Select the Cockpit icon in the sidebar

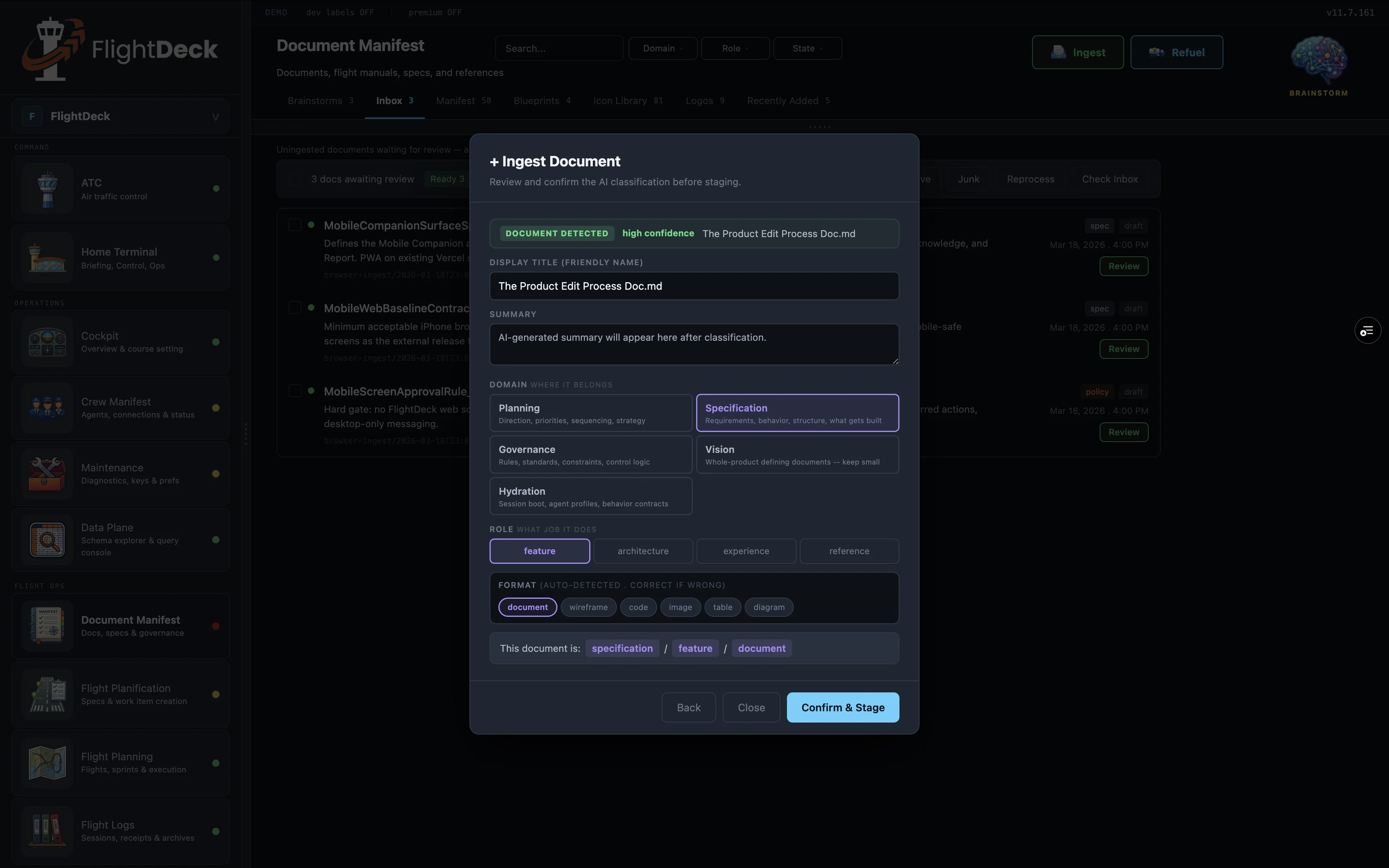pyautogui.click(x=47, y=341)
